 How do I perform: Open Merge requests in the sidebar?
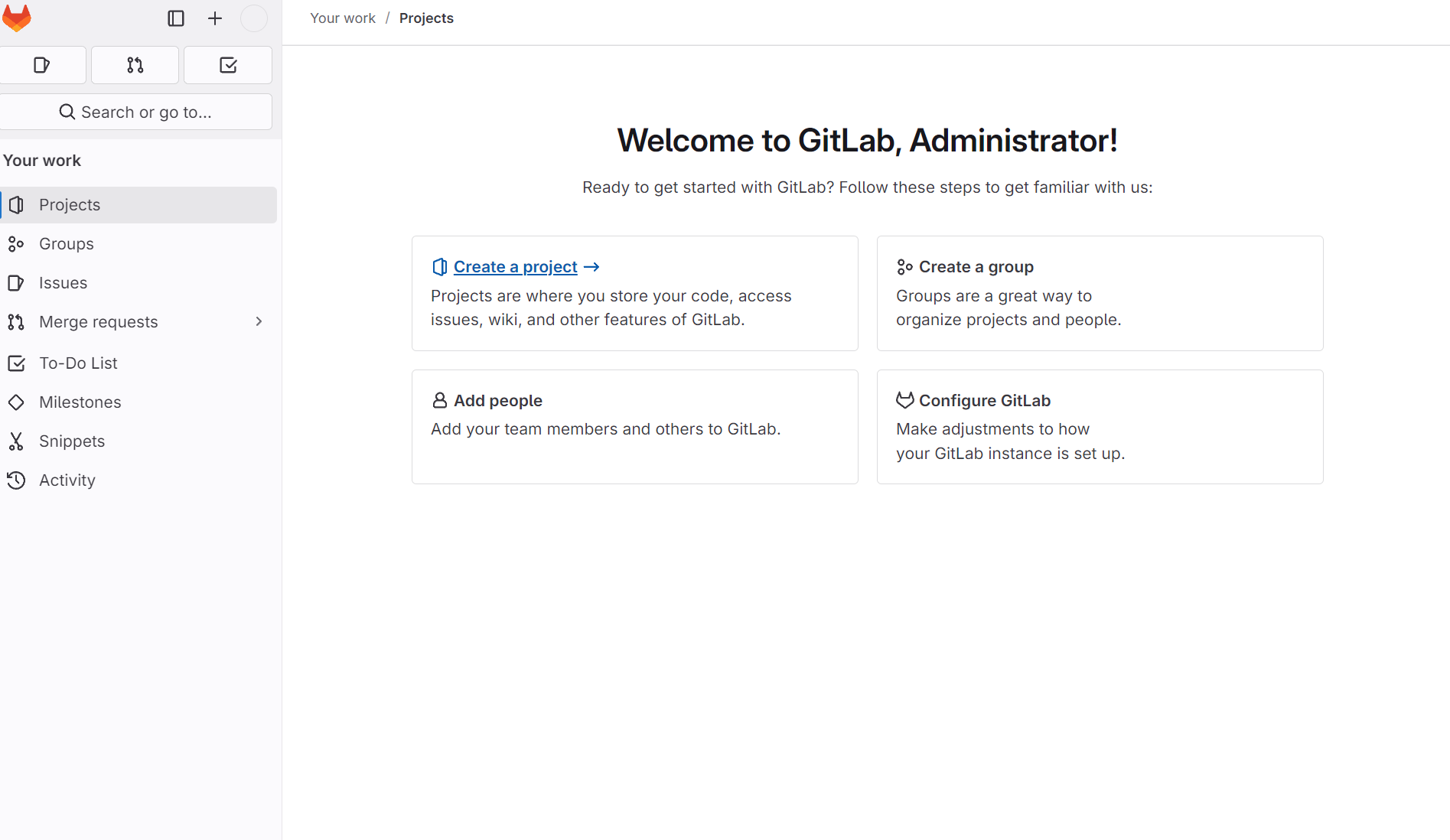tap(138, 322)
